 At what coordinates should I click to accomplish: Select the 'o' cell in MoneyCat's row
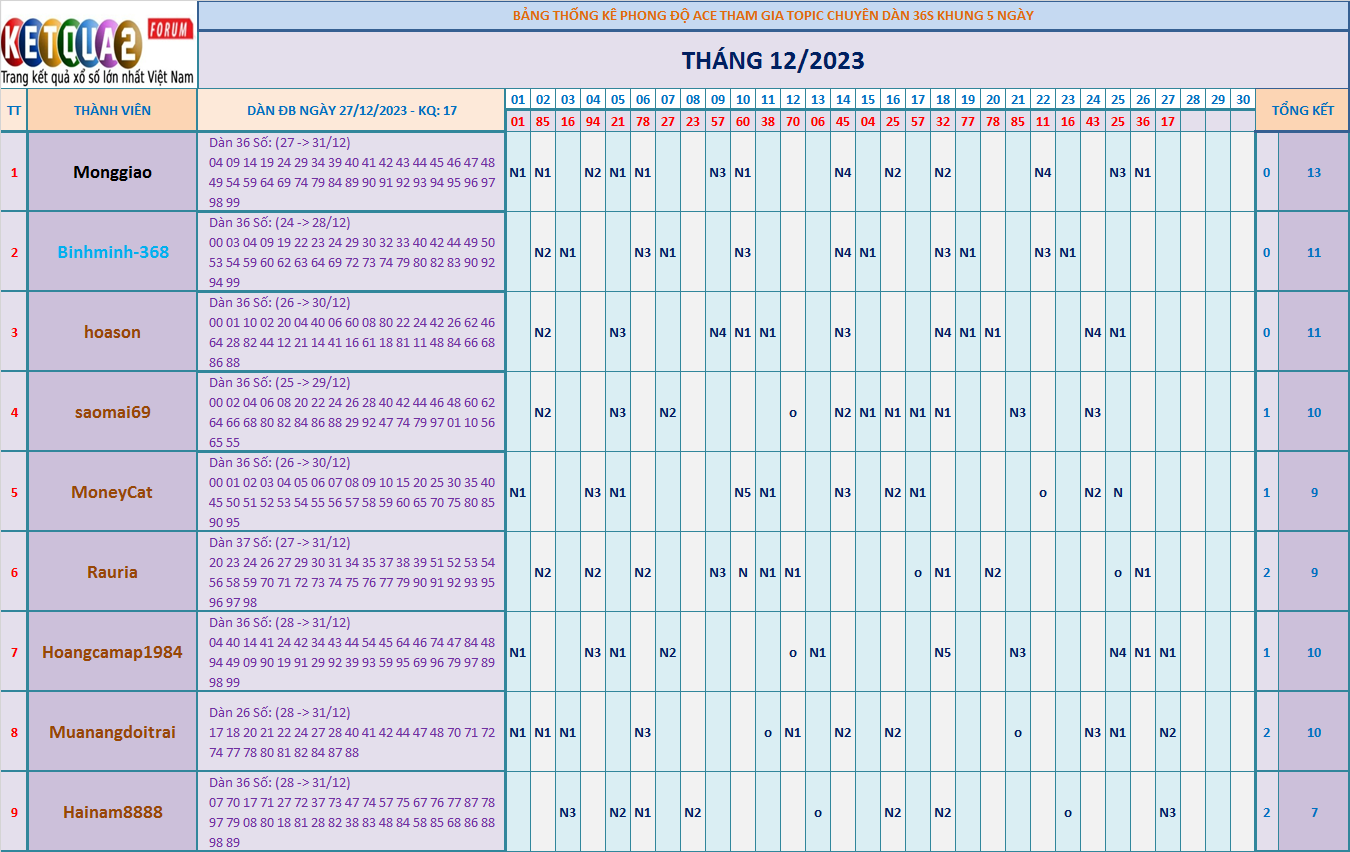(x=1043, y=492)
